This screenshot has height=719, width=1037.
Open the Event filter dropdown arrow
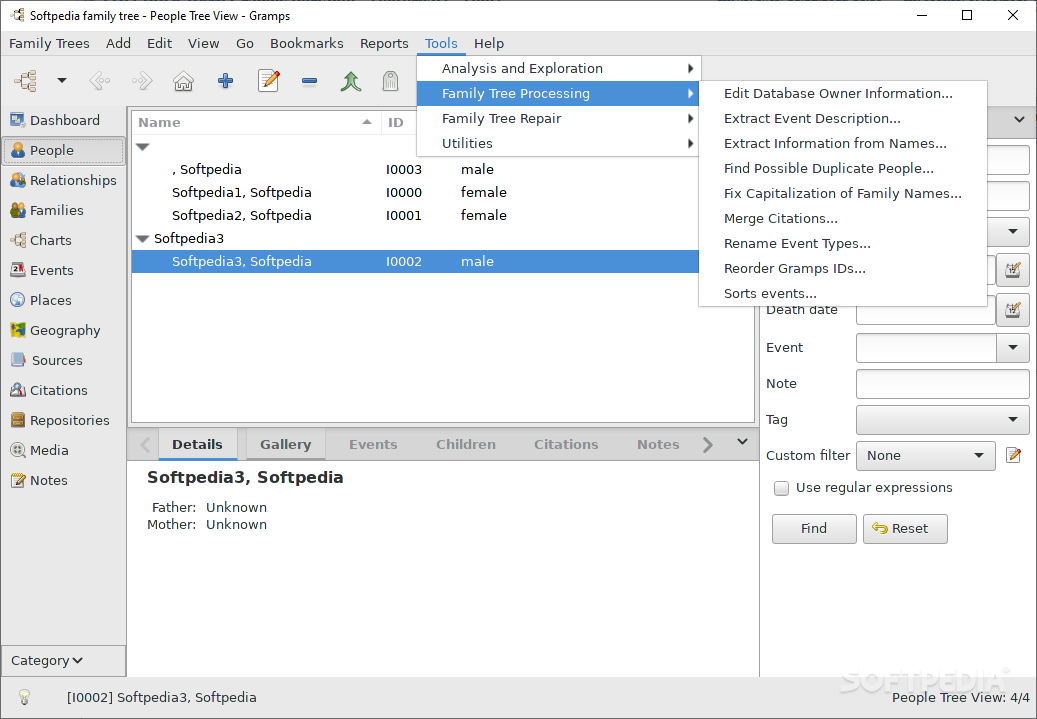click(x=1013, y=347)
